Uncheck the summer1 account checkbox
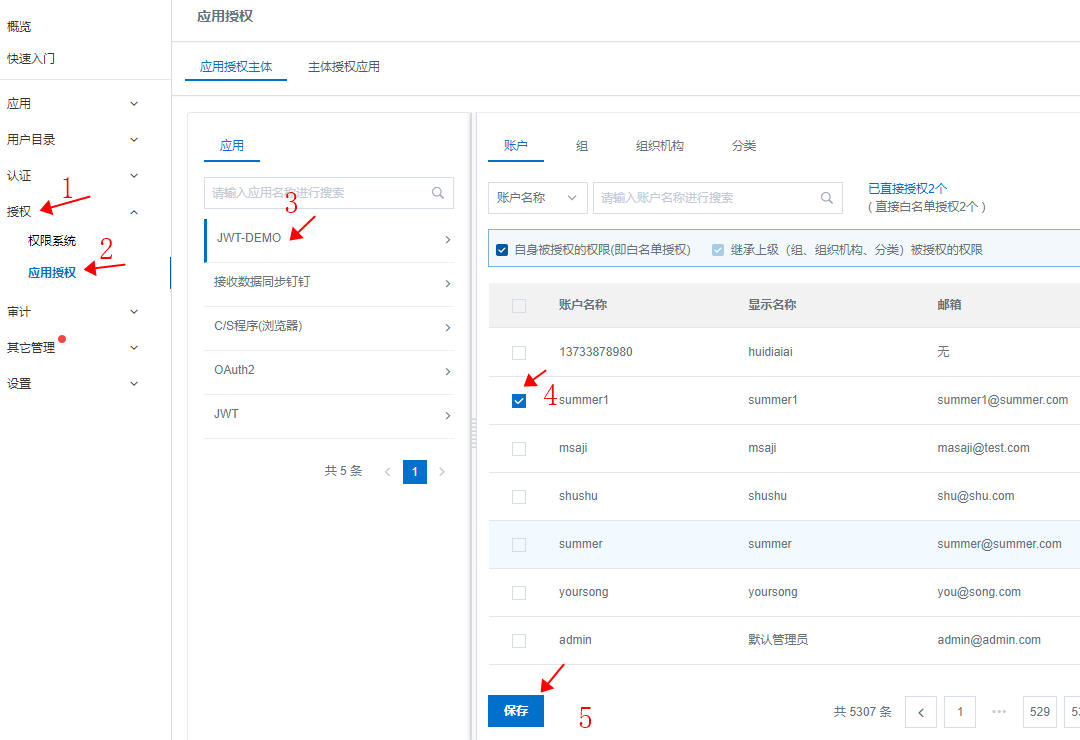 (x=519, y=401)
